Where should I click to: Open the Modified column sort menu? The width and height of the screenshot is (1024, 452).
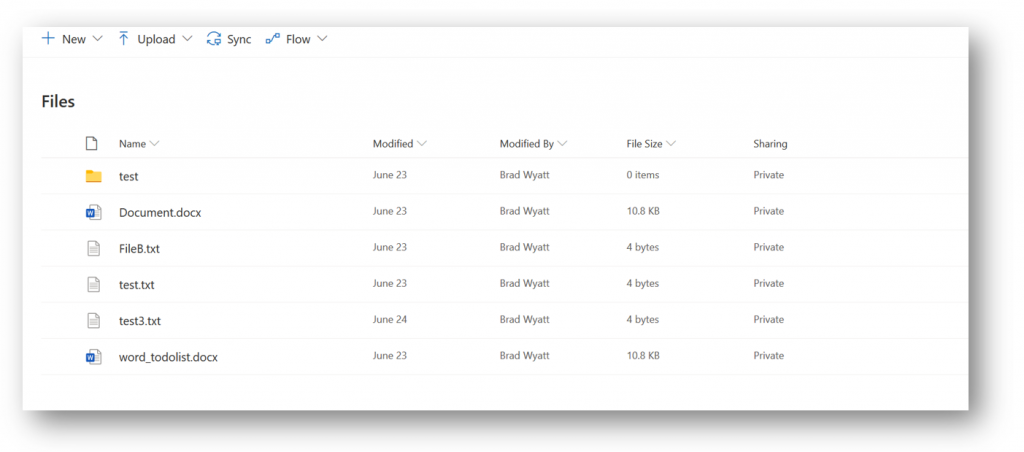[400, 144]
